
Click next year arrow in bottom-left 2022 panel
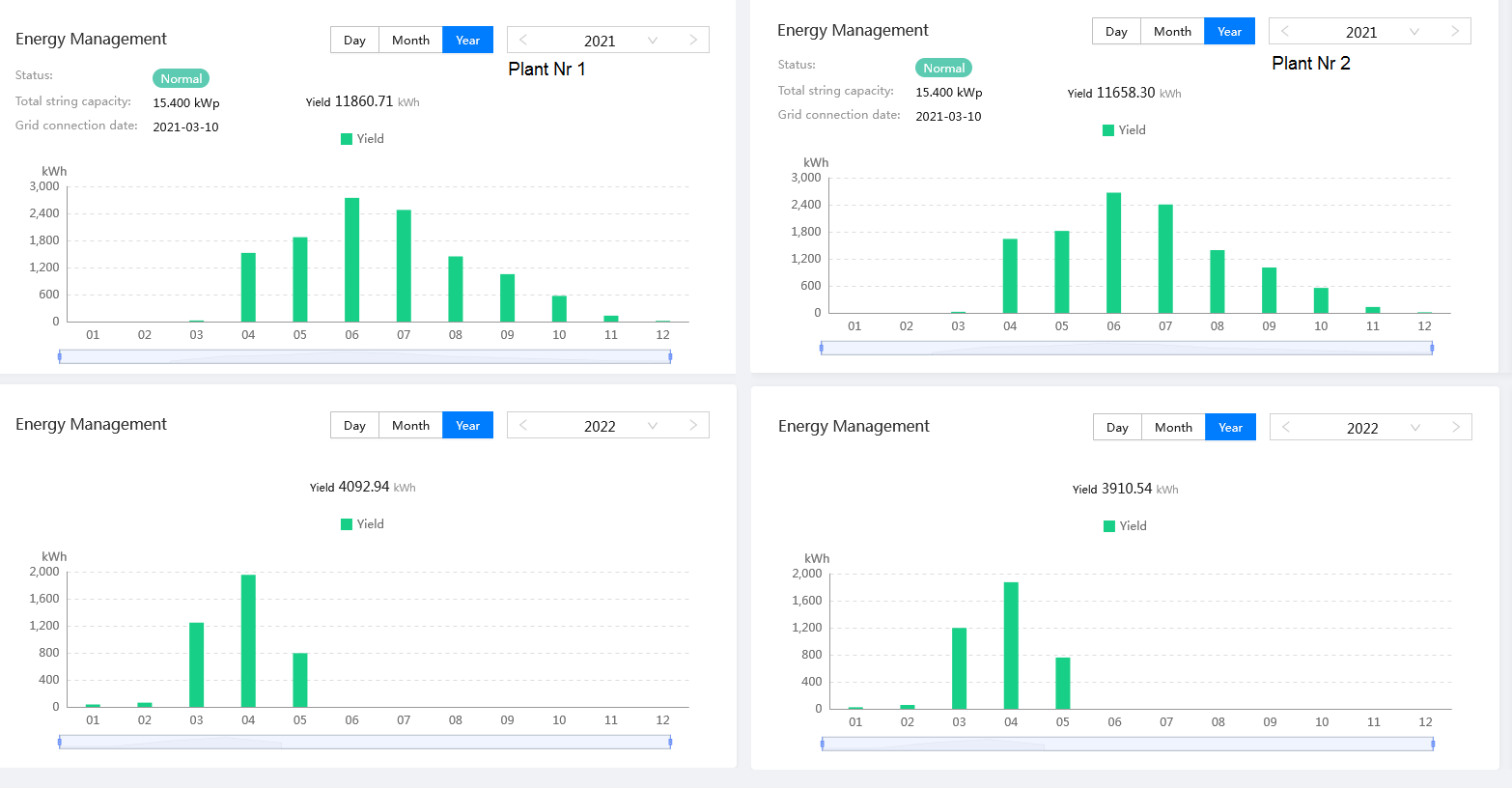click(692, 425)
